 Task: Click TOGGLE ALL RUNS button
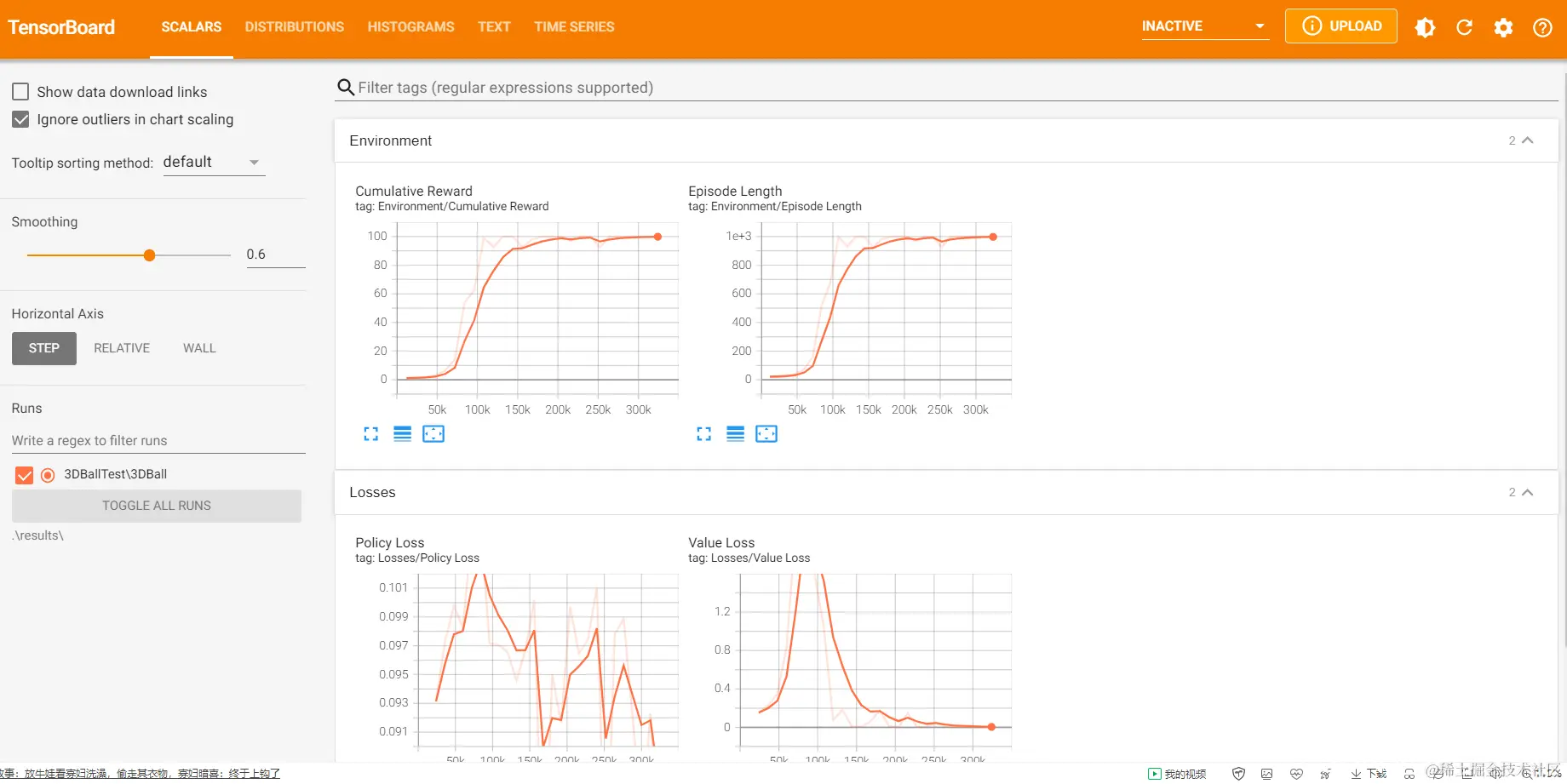click(157, 506)
